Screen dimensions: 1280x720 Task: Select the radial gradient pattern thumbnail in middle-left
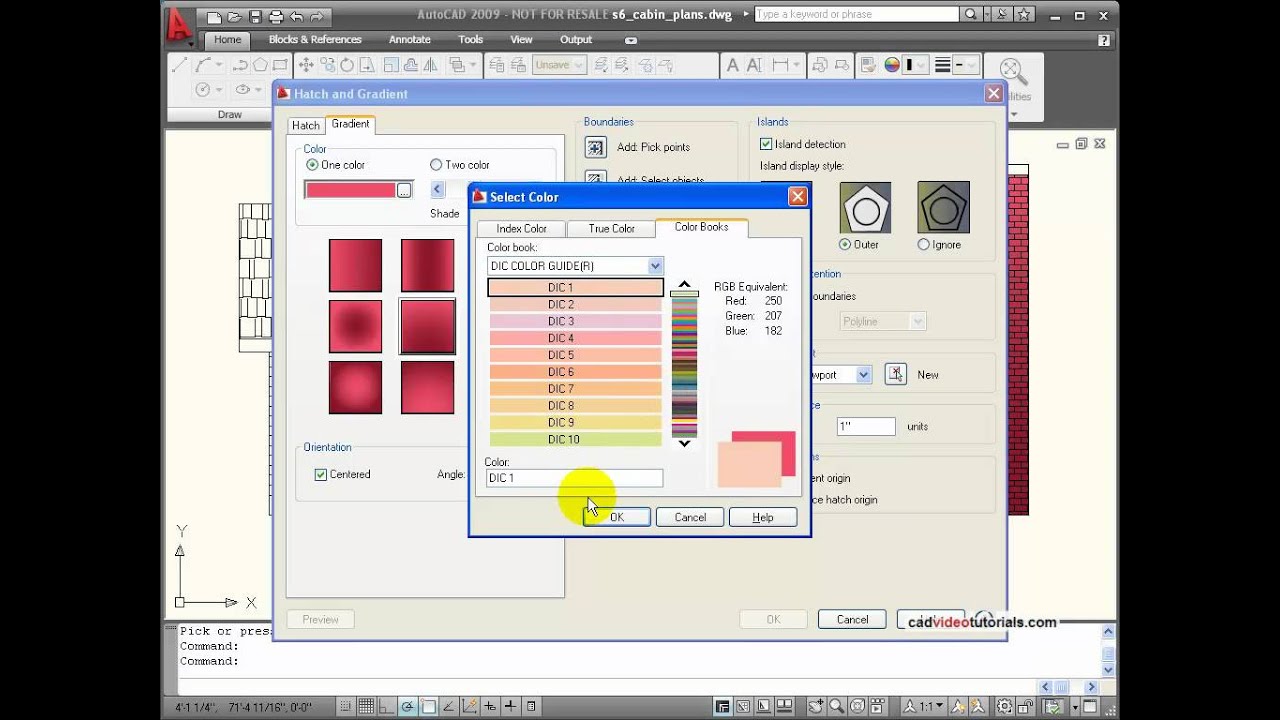355,326
